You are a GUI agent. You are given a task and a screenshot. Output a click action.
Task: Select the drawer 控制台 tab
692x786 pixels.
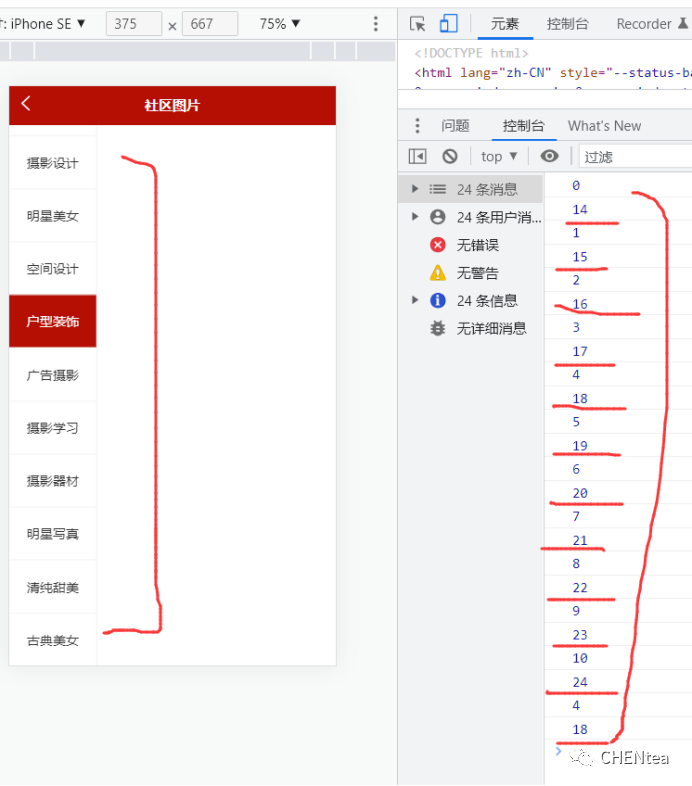[x=524, y=126]
